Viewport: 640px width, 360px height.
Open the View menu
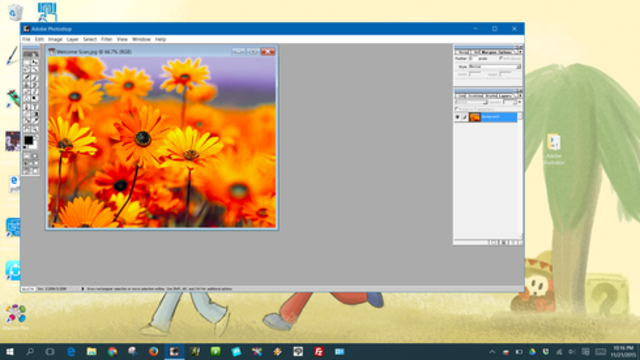pyautogui.click(x=122, y=39)
